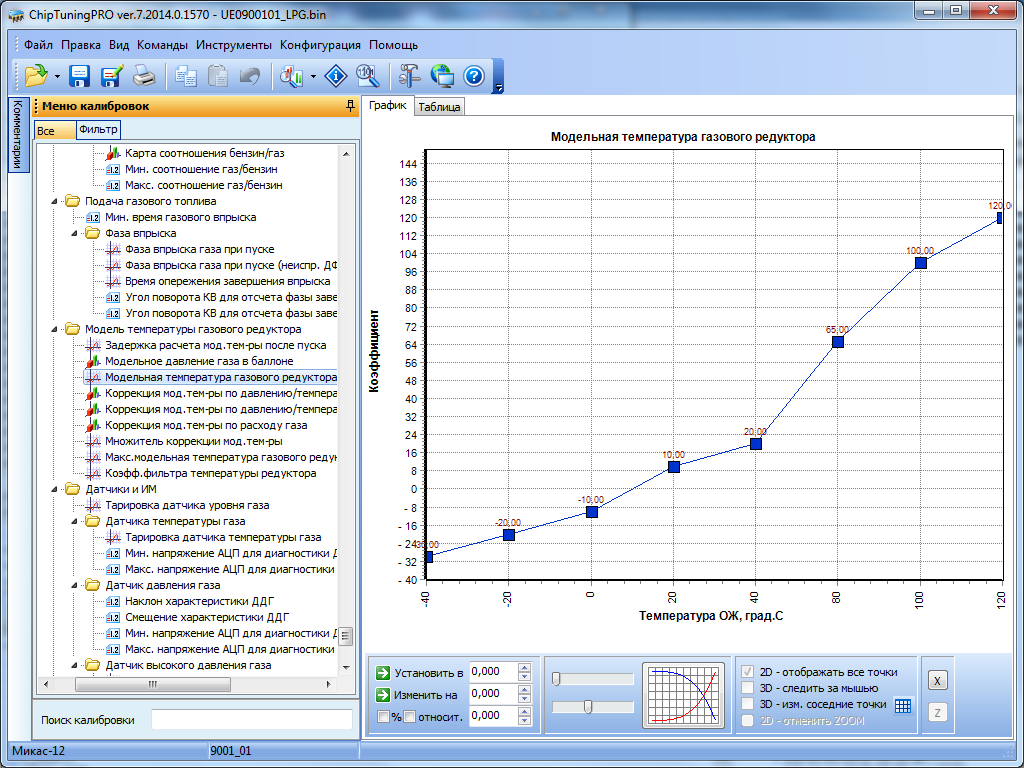1024x768 pixels.
Task: Click the binary search magnifier icon
Action: [367, 75]
